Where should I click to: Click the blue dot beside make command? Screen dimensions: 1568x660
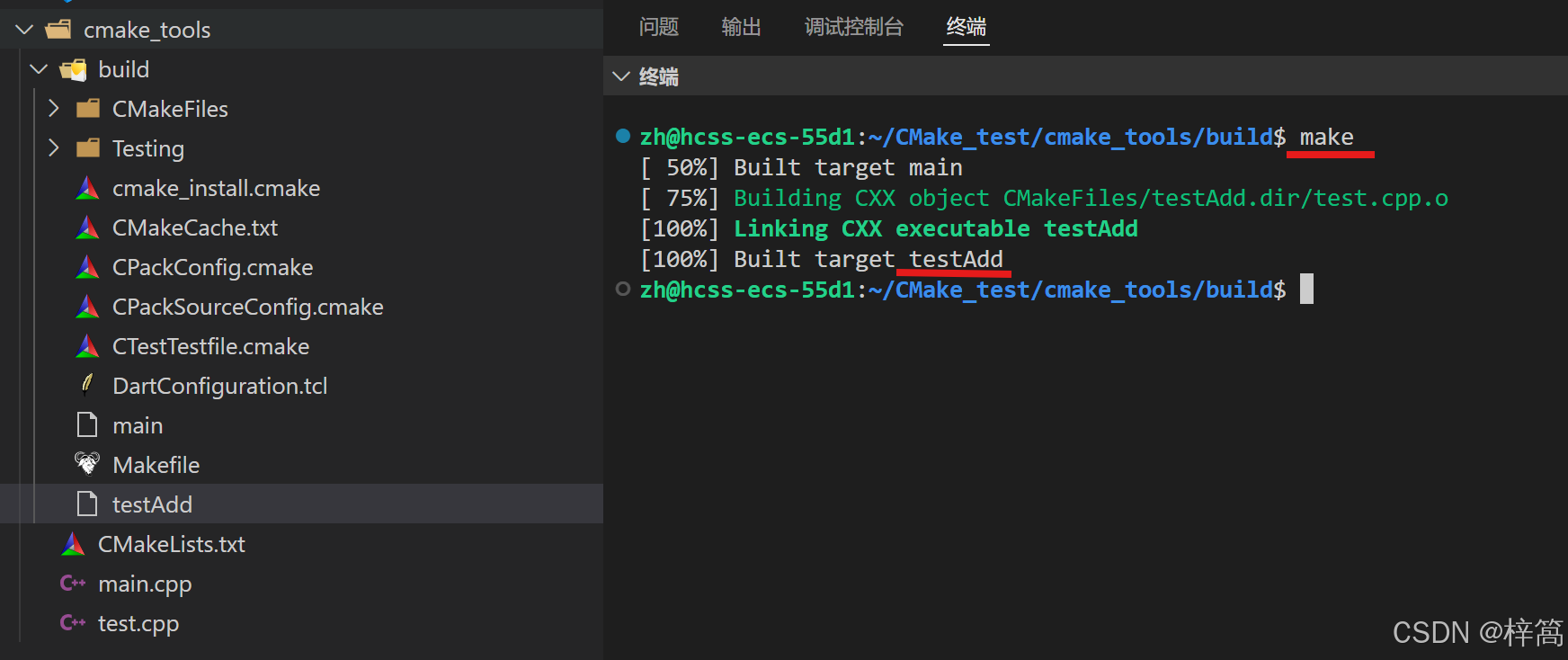point(622,137)
